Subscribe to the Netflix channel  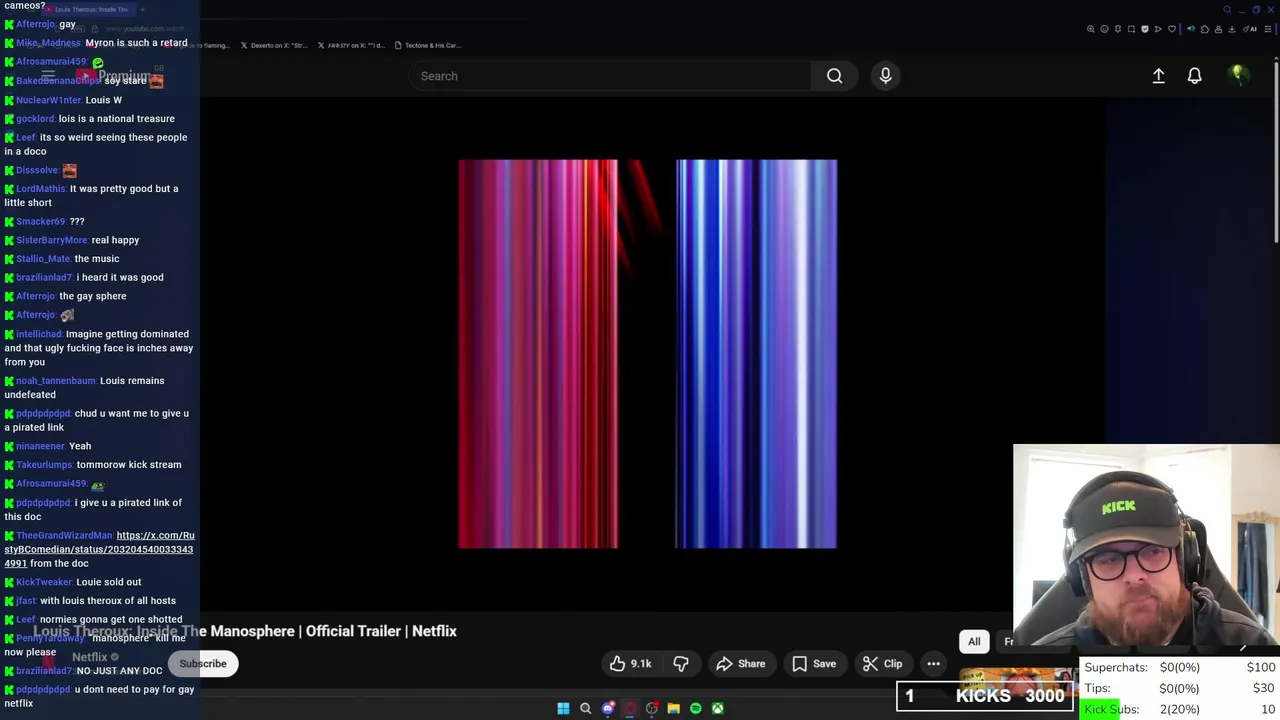203,663
